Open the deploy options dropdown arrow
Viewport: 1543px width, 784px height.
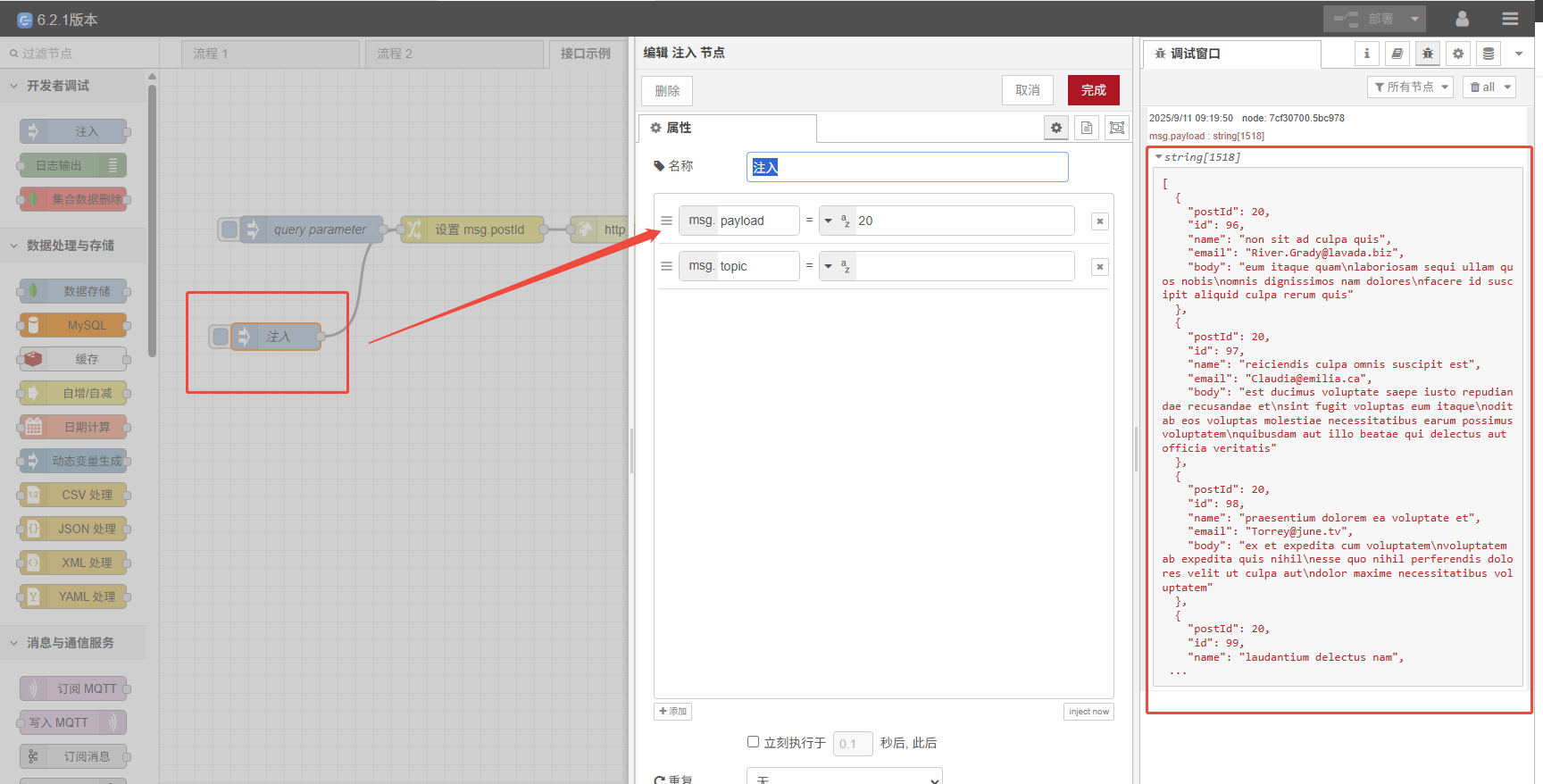pyautogui.click(x=1414, y=18)
